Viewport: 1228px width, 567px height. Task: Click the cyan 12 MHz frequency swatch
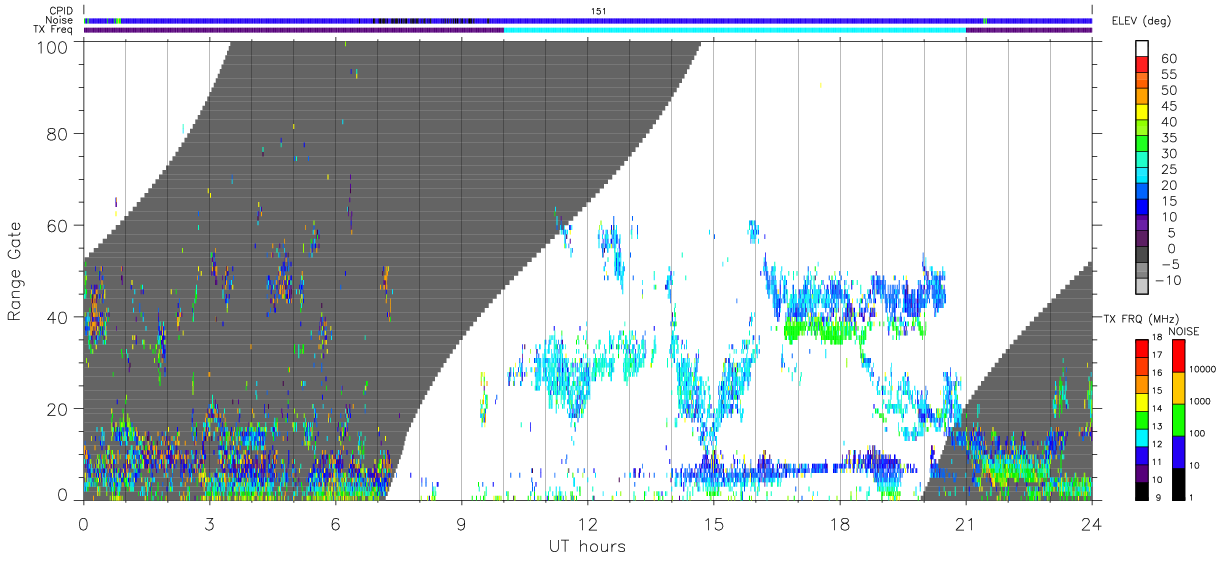click(x=1142, y=440)
